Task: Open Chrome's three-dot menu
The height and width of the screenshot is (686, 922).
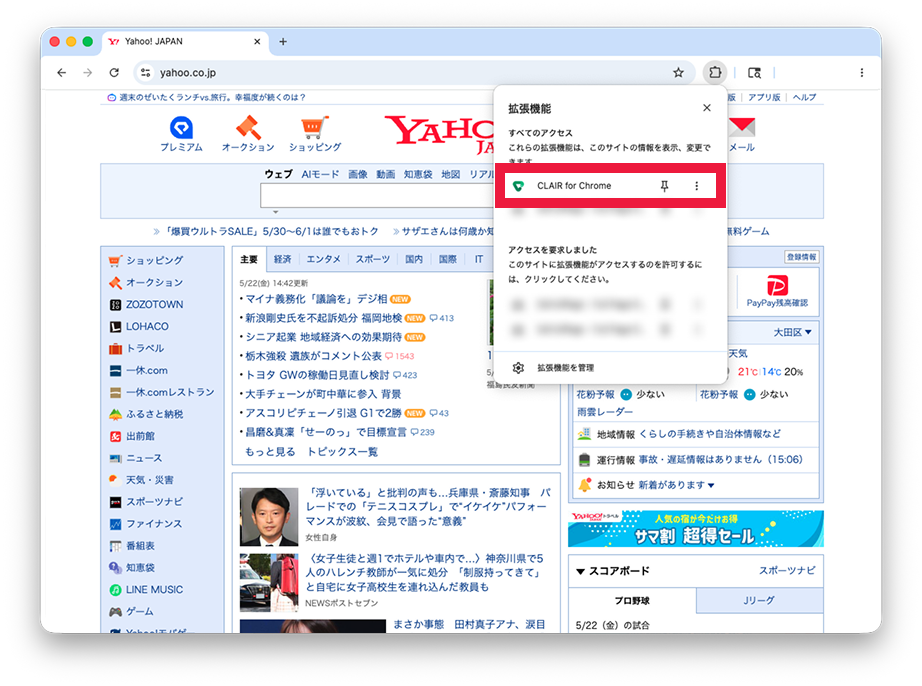Action: coord(861,73)
